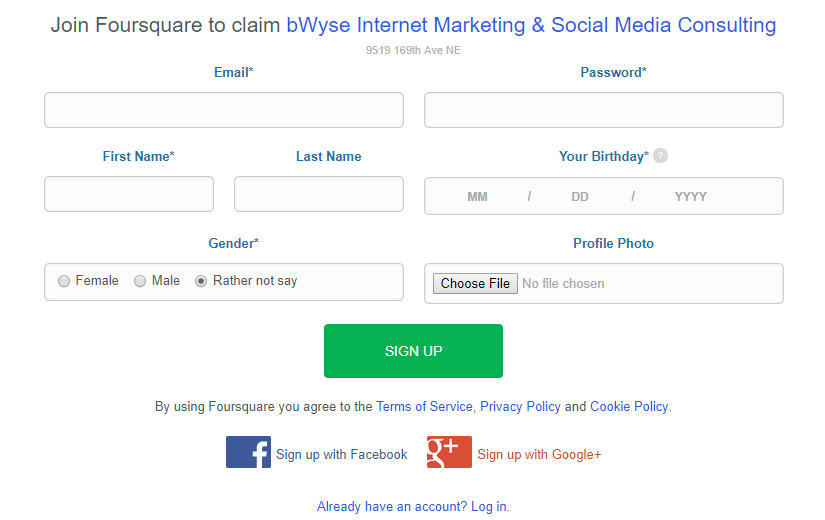Click the Google+ logo icon
Image resolution: width=825 pixels, height=520 pixels.
coord(449,452)
